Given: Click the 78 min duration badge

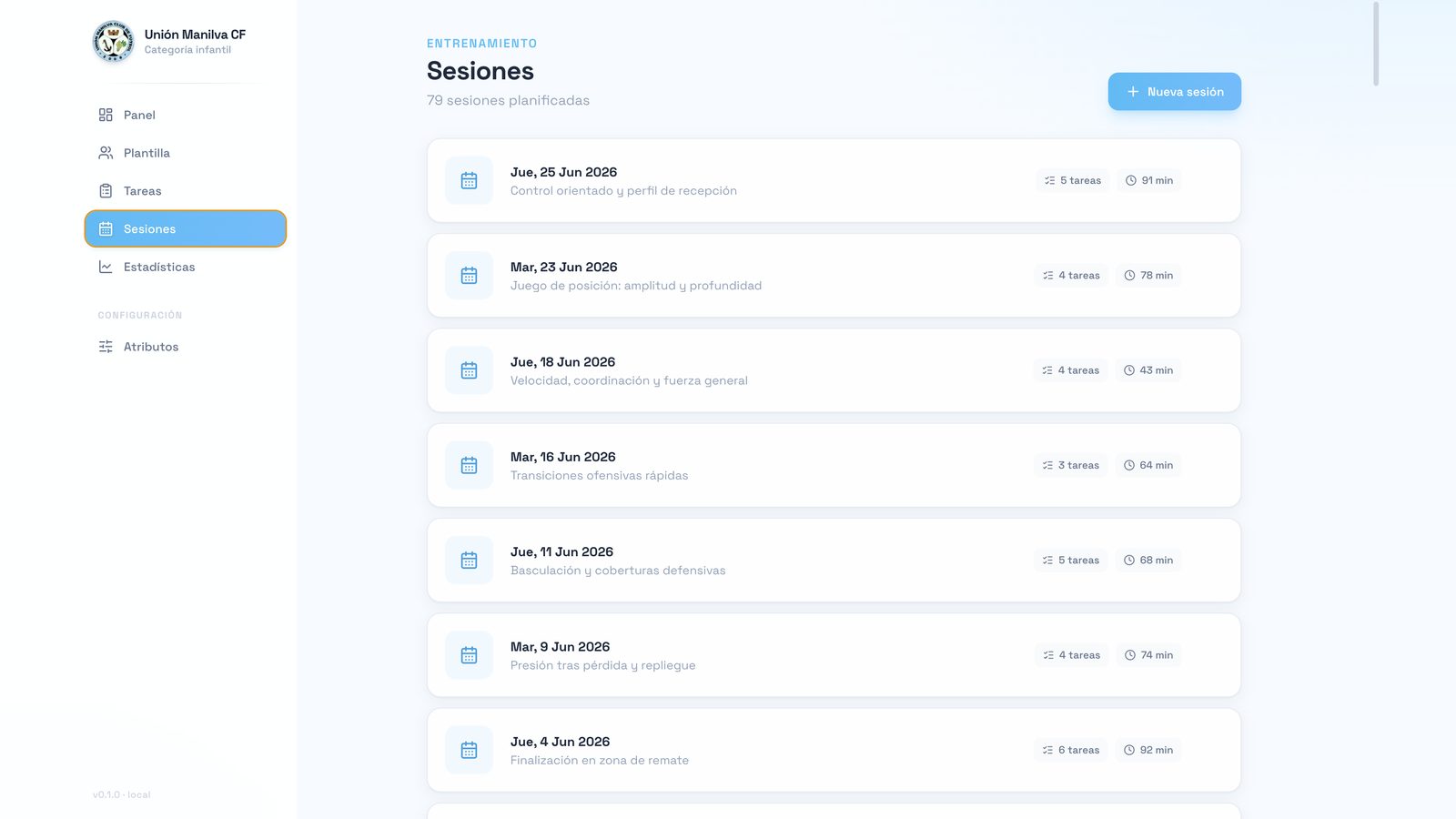Looking at the screenshot, I should click(x=1148, y=276).
